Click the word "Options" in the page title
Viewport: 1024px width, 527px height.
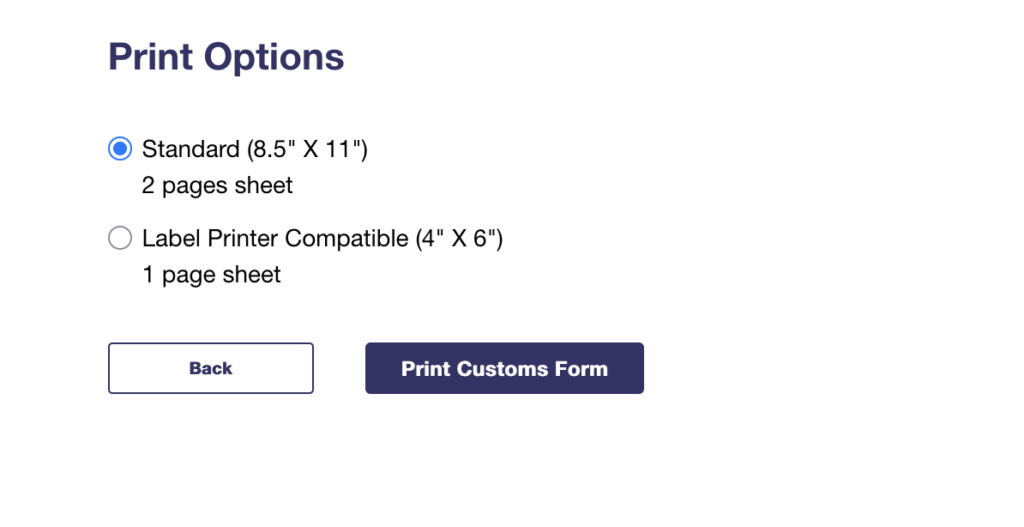coord(274,57)
